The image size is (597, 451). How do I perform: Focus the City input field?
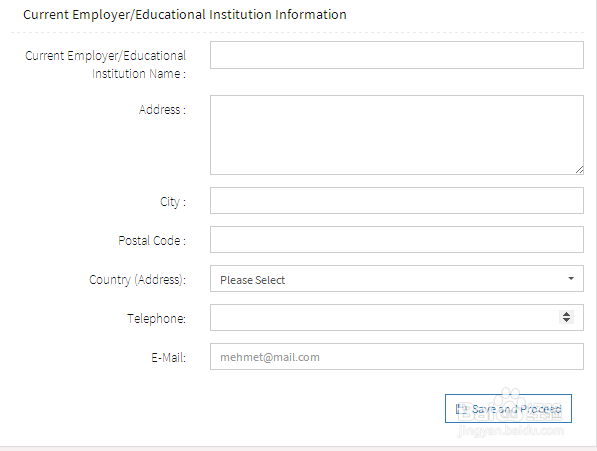pyautogui.click(x=397, y=201)
